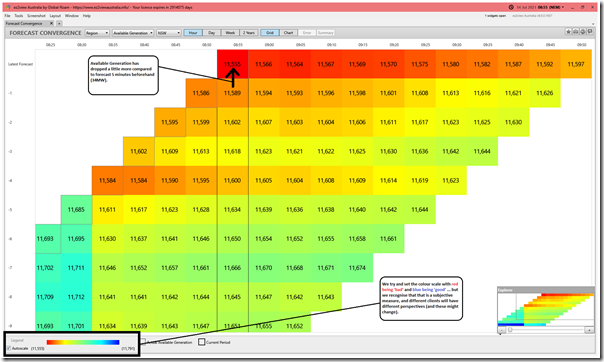Click the cell showing 11,586
Viewport: 604px width, 362px height.
pyautogui.click(x=201, y=93)
